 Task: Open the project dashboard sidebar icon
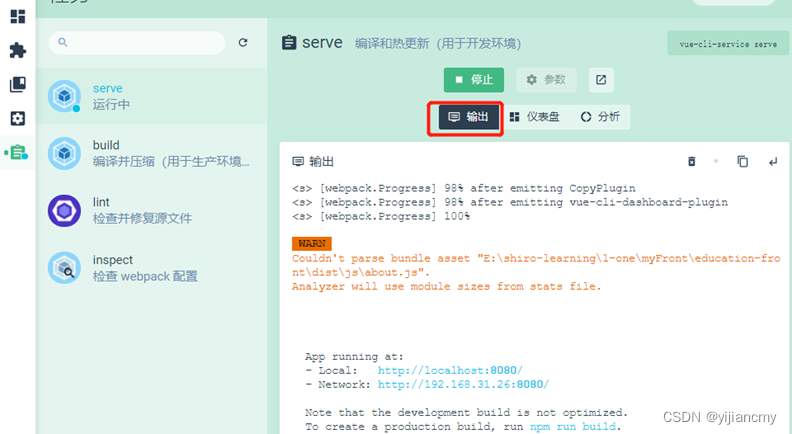(x=18, y=16)
